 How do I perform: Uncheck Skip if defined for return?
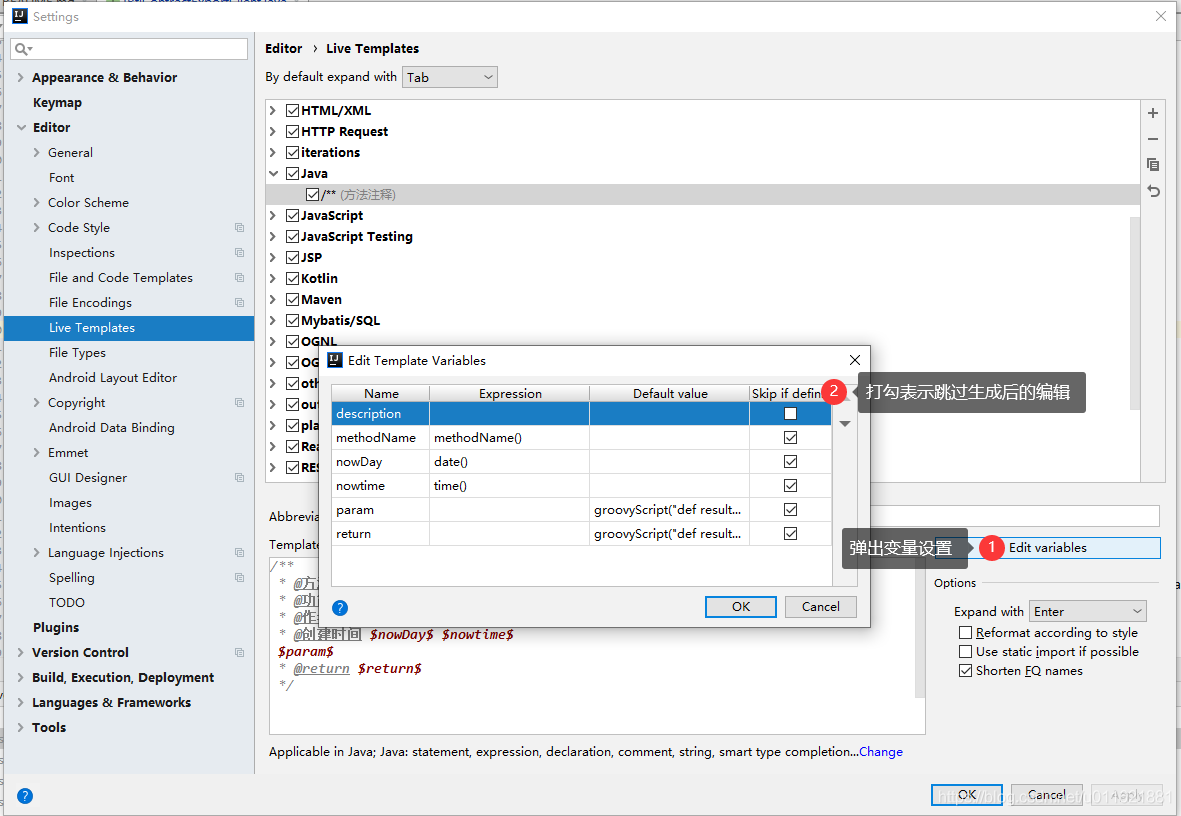(790, 534)
